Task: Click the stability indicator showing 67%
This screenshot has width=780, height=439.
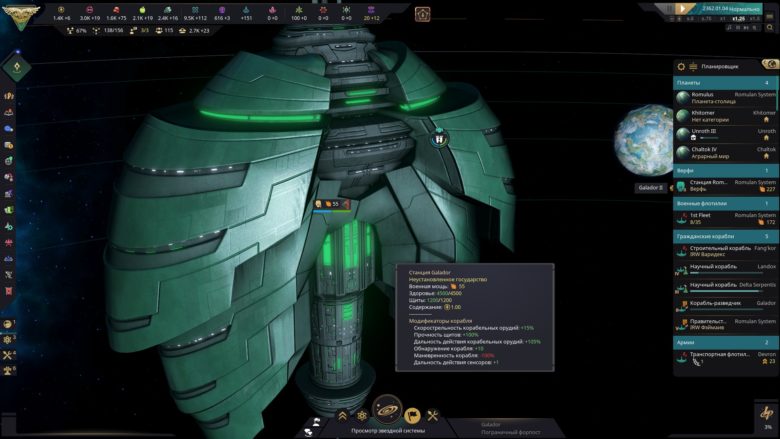Action: click(77, 31)
